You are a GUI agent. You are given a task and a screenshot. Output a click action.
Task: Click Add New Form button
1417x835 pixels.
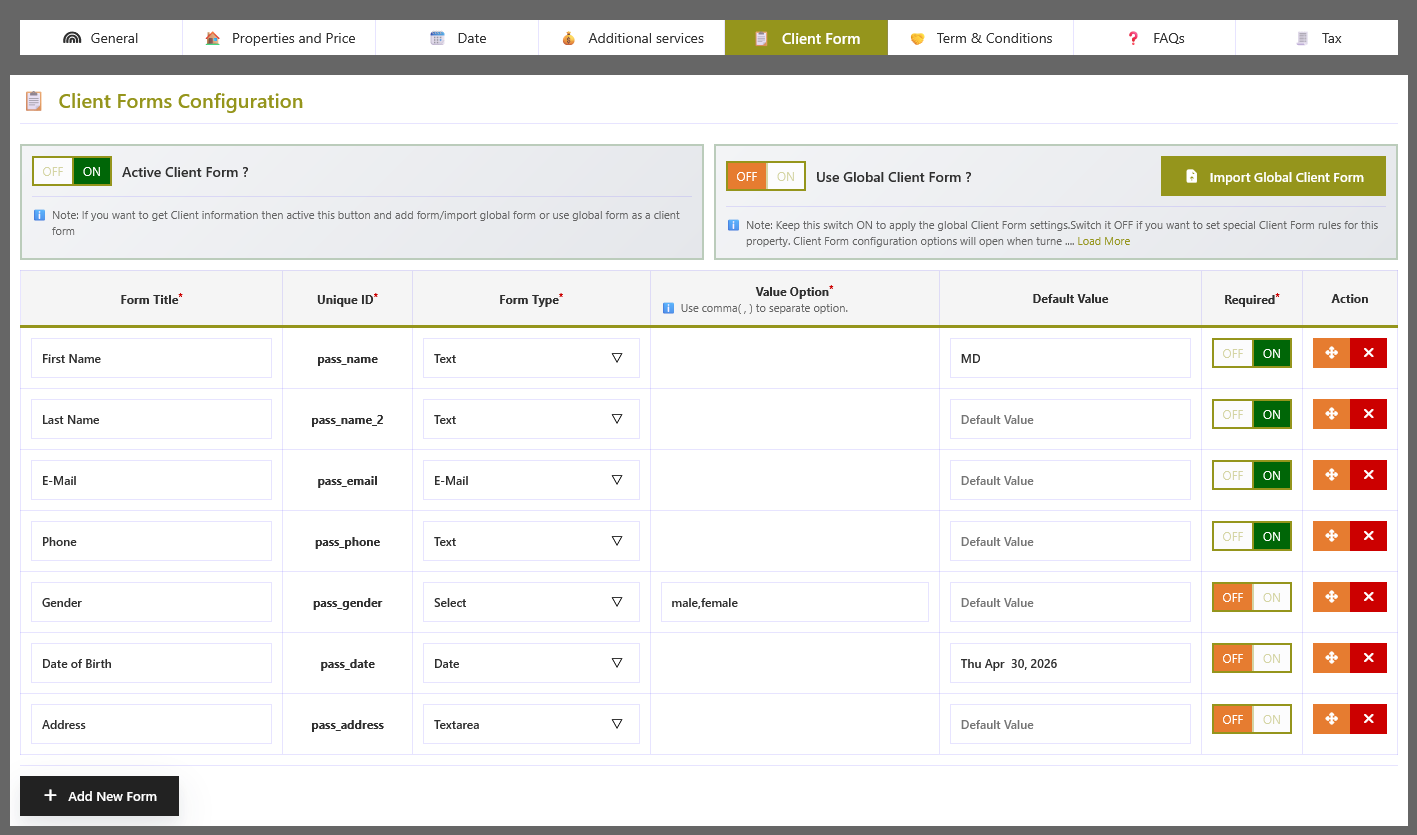[x=100, y=796]
